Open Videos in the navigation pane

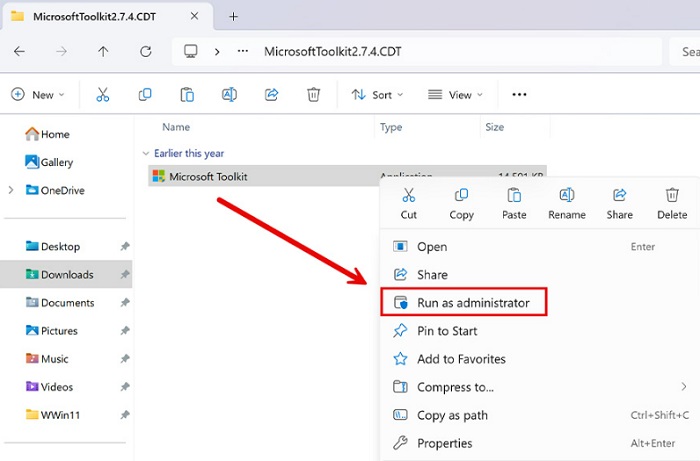click(x=49, y=387)
